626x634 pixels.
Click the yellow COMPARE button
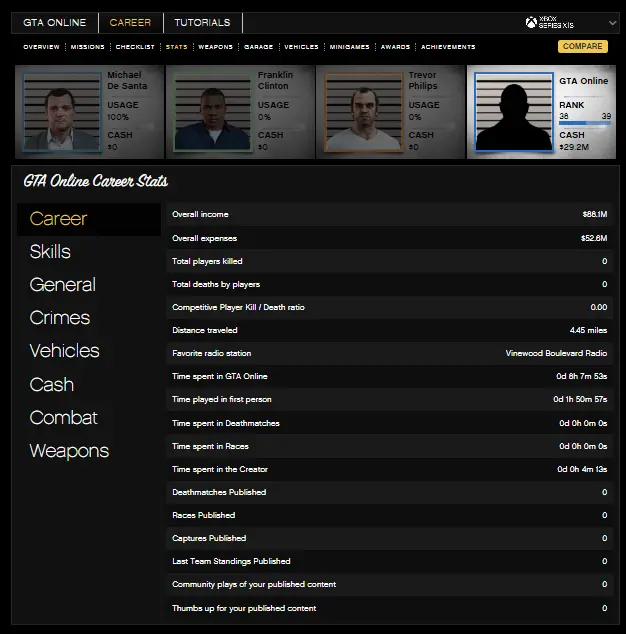click(583, 46)
